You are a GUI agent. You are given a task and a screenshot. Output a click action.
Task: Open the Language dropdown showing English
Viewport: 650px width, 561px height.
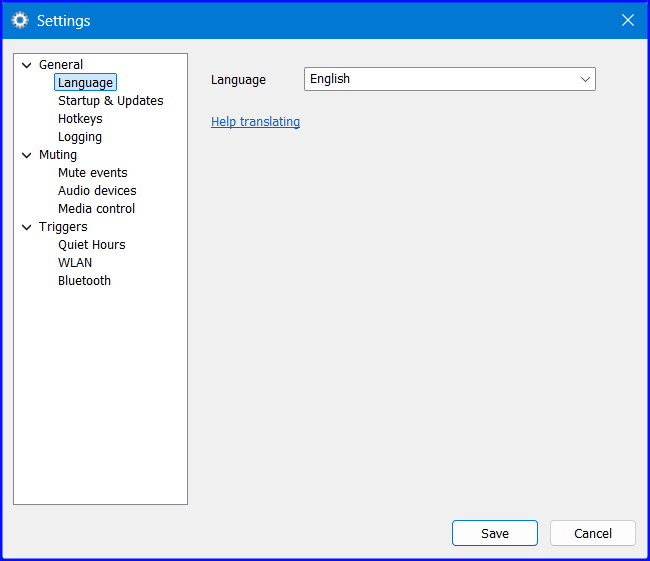coord(450,79)
